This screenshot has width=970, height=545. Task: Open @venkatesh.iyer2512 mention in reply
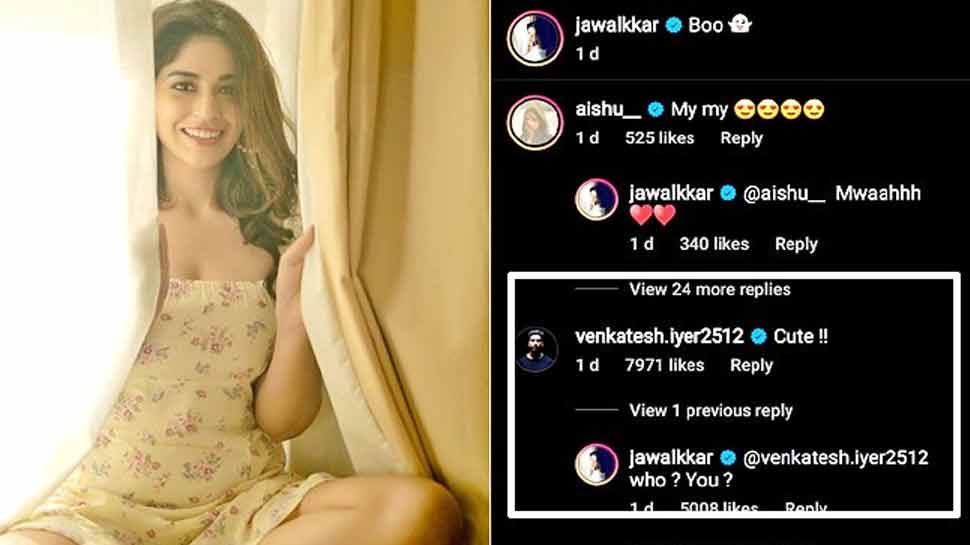pos(835,458)
